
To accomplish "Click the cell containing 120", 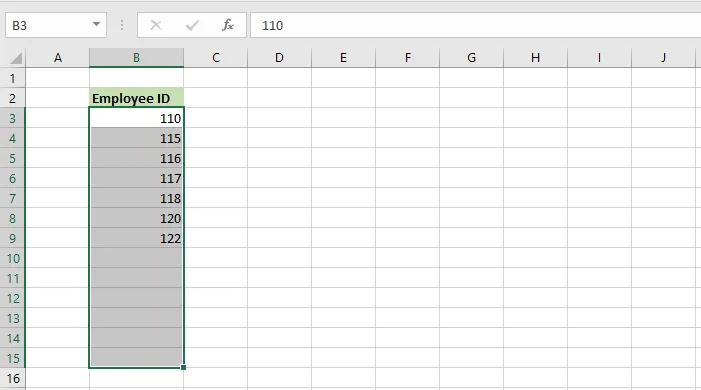I will coord(136,218).
